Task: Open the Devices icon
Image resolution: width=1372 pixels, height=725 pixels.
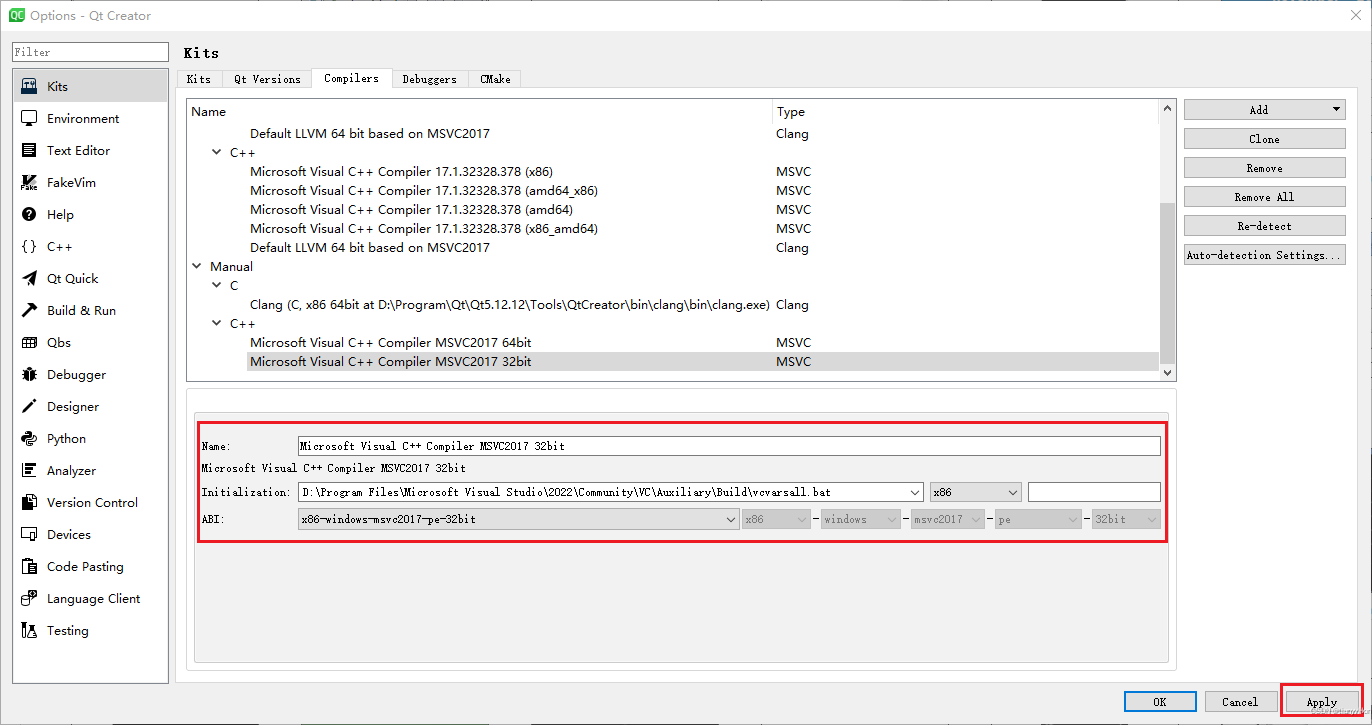Action: point(29,534)
